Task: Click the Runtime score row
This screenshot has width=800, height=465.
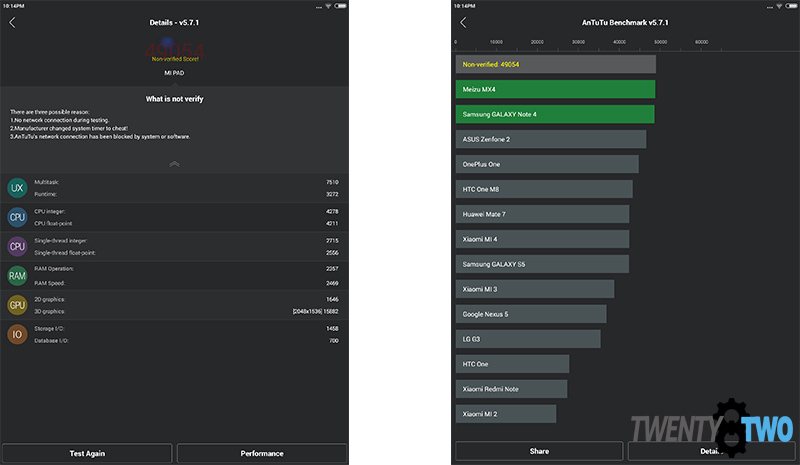Action: pos(186,194)
